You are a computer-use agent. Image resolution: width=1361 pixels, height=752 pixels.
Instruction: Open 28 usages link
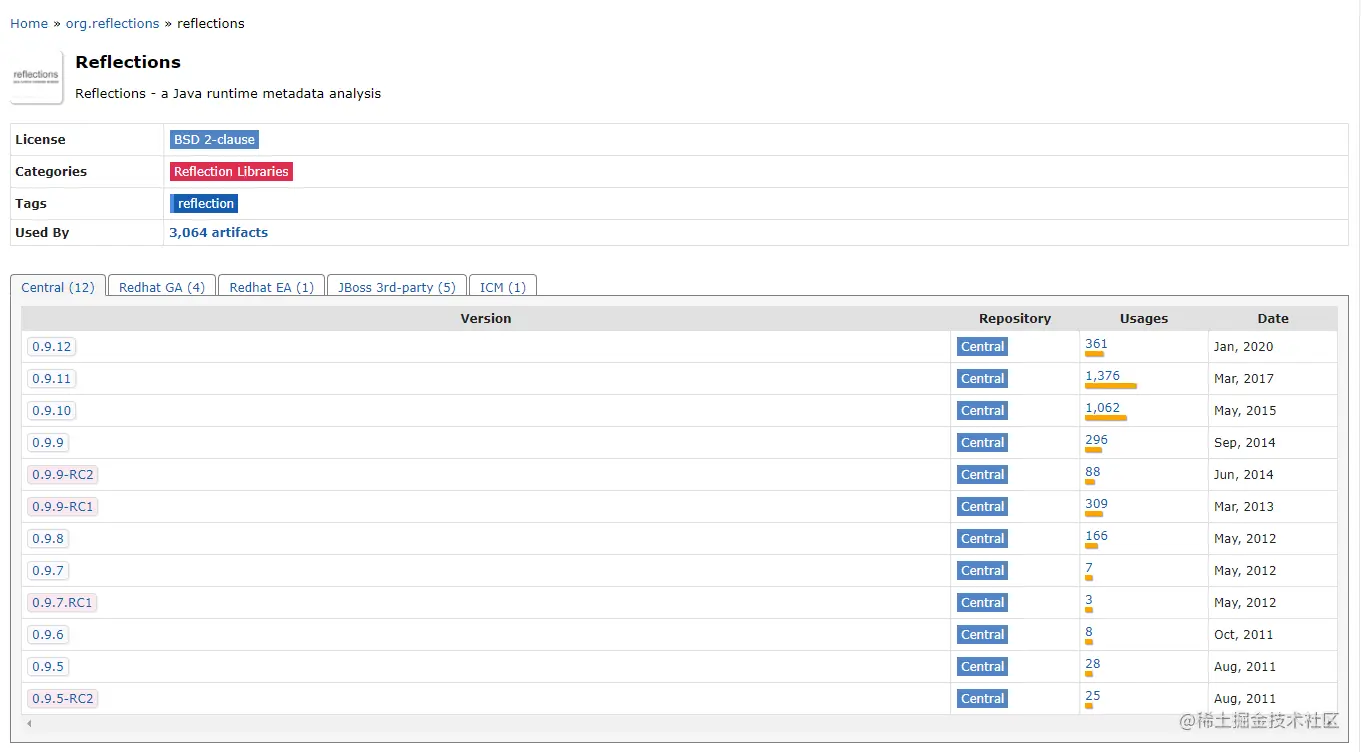coord(1092,664)
